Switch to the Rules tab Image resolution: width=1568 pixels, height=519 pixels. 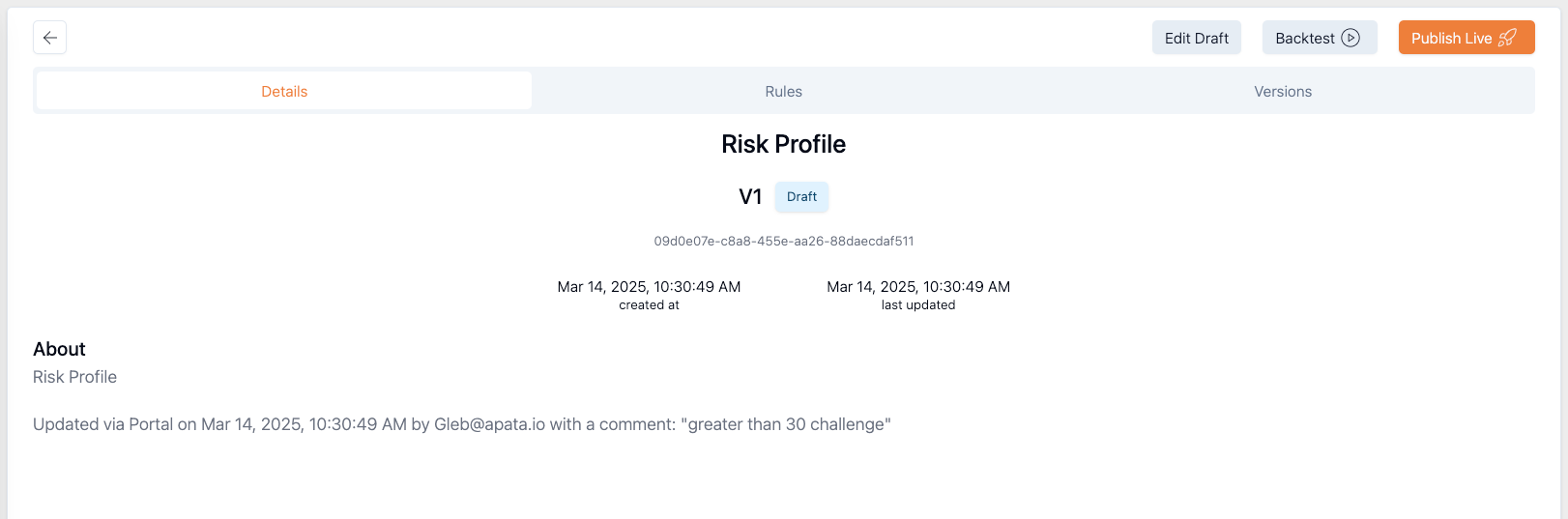784,91
